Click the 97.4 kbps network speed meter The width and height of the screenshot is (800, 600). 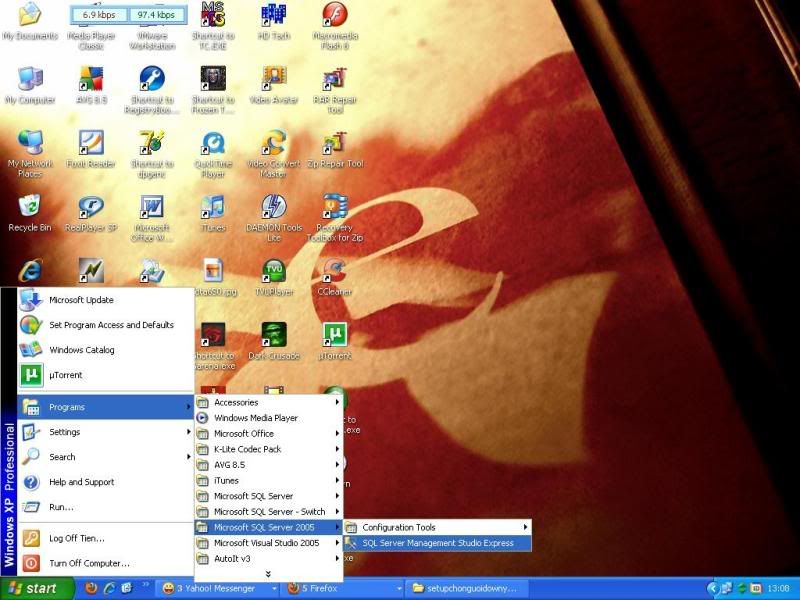click(156, 15)
